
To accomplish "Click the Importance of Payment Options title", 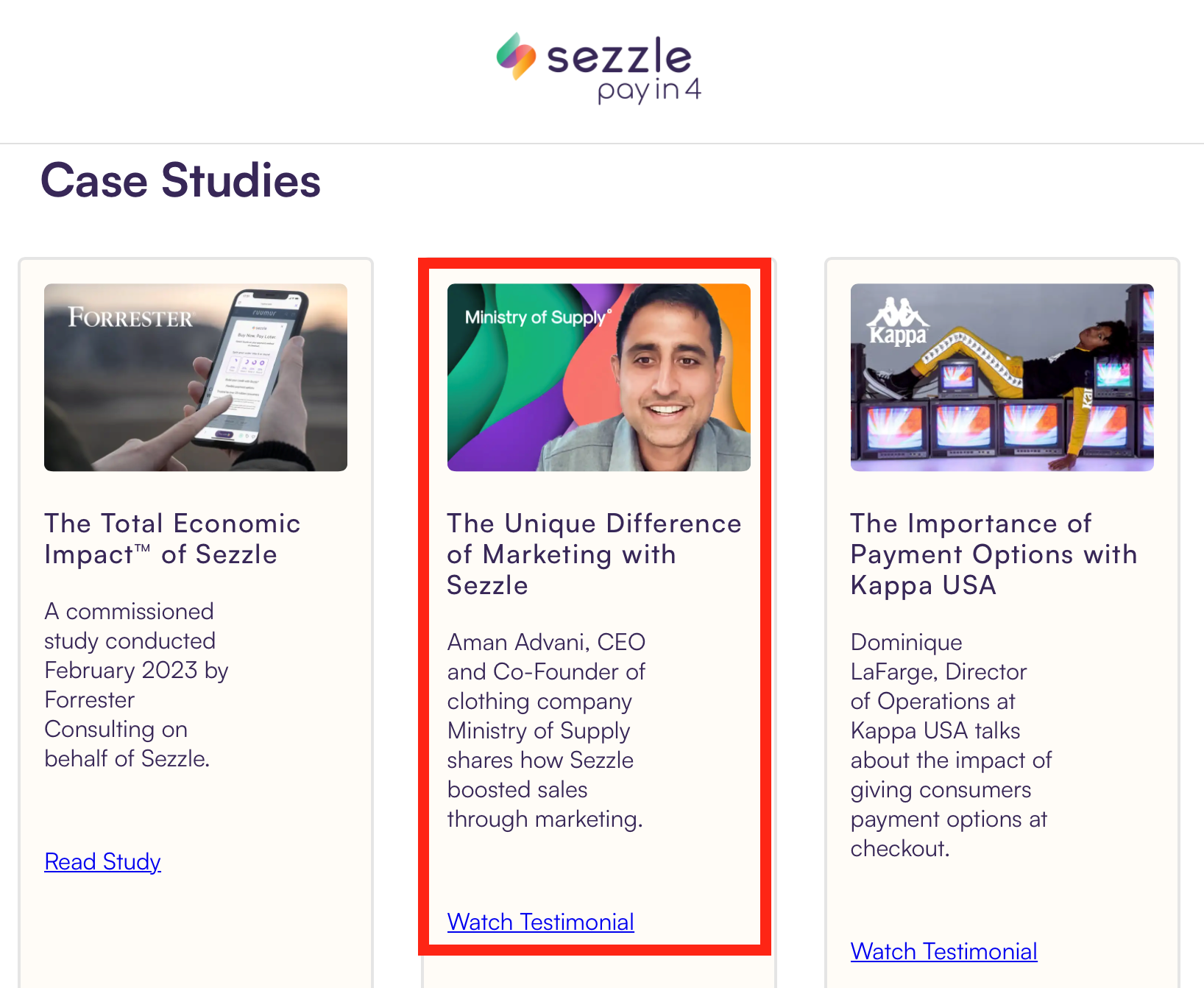I will tap(994, 554).
